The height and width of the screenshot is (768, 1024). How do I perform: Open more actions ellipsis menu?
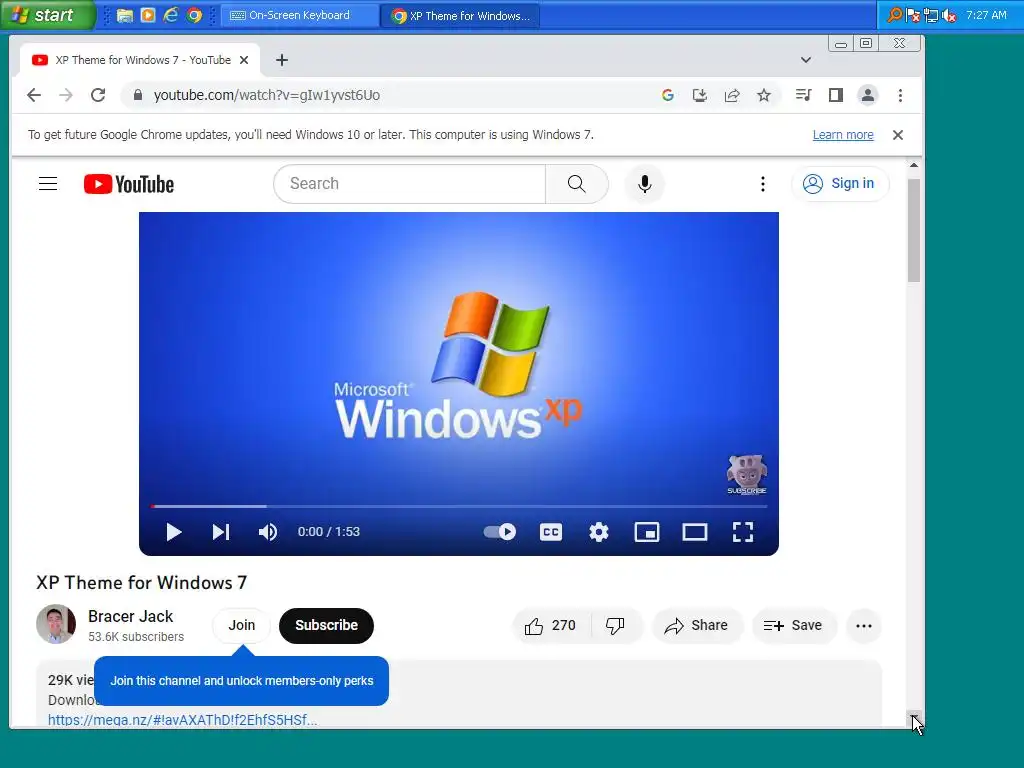(863, 626)
